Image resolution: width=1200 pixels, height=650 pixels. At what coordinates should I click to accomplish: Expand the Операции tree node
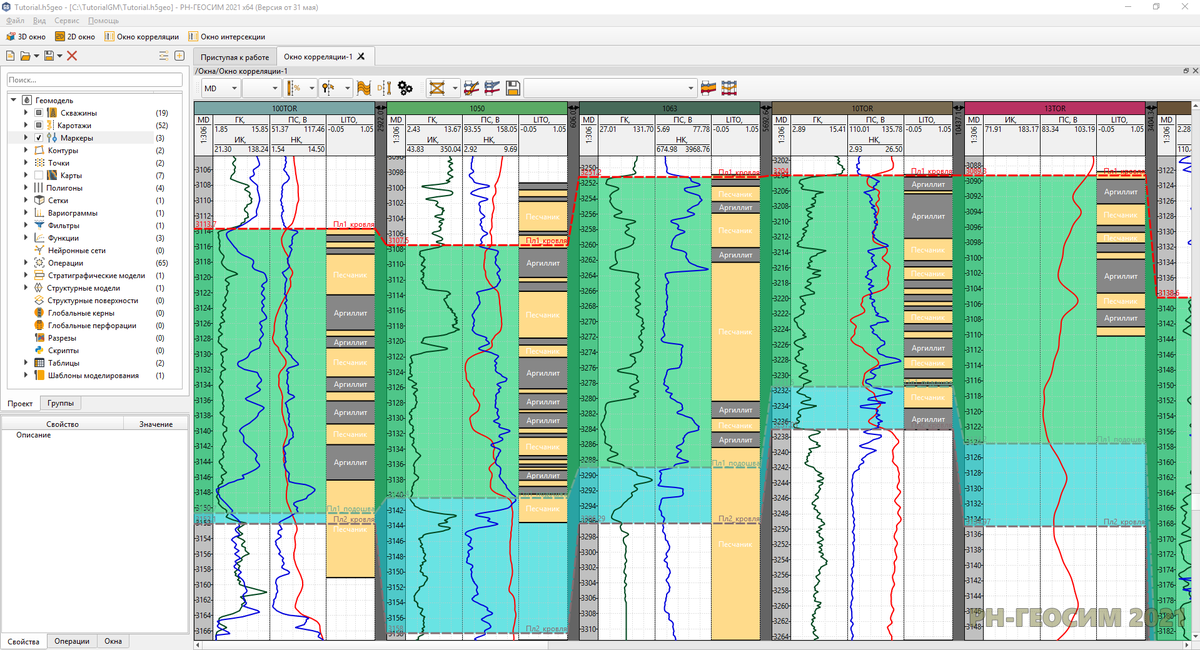(26, 263)
